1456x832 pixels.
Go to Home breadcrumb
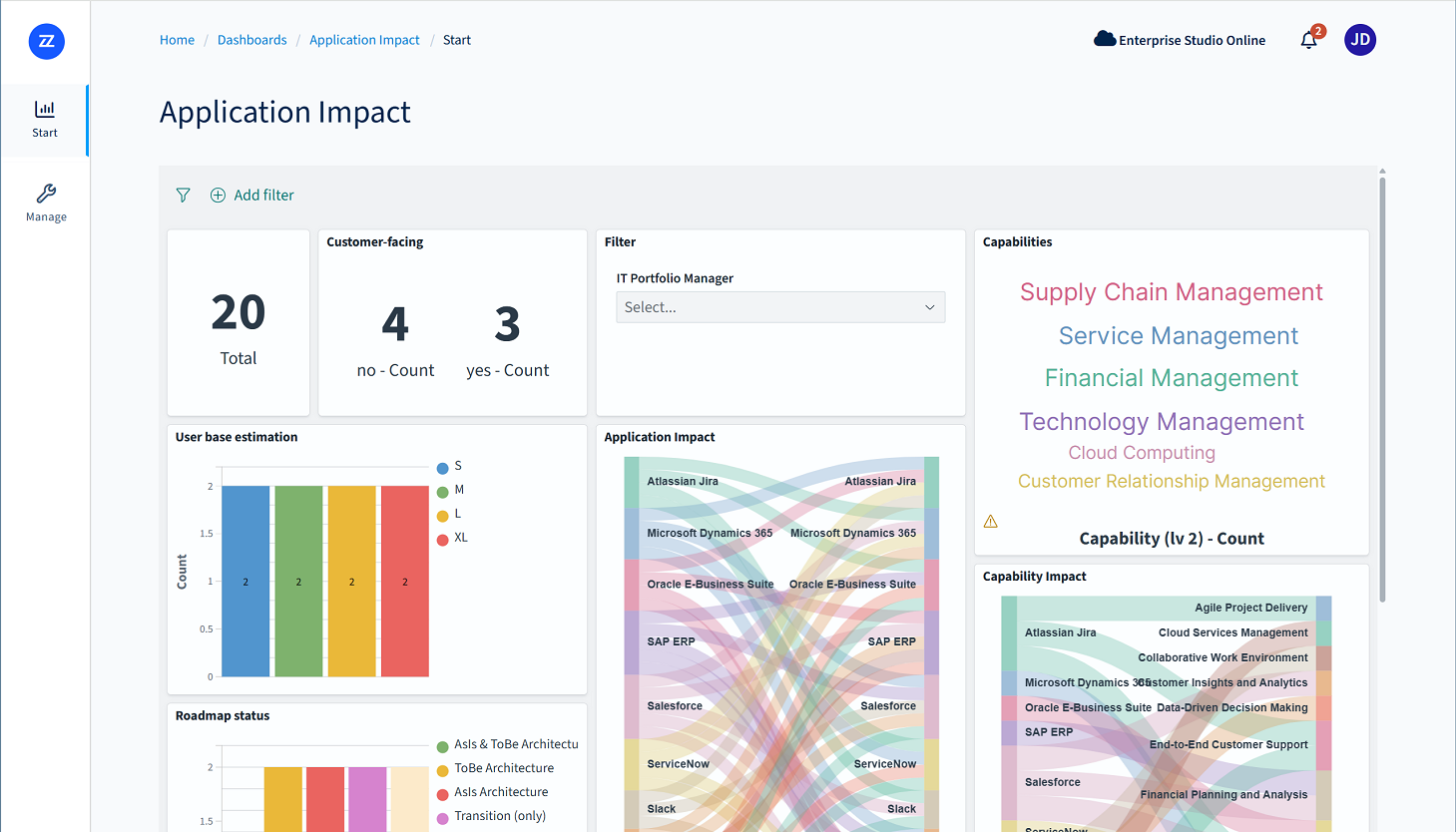[177, 40]
